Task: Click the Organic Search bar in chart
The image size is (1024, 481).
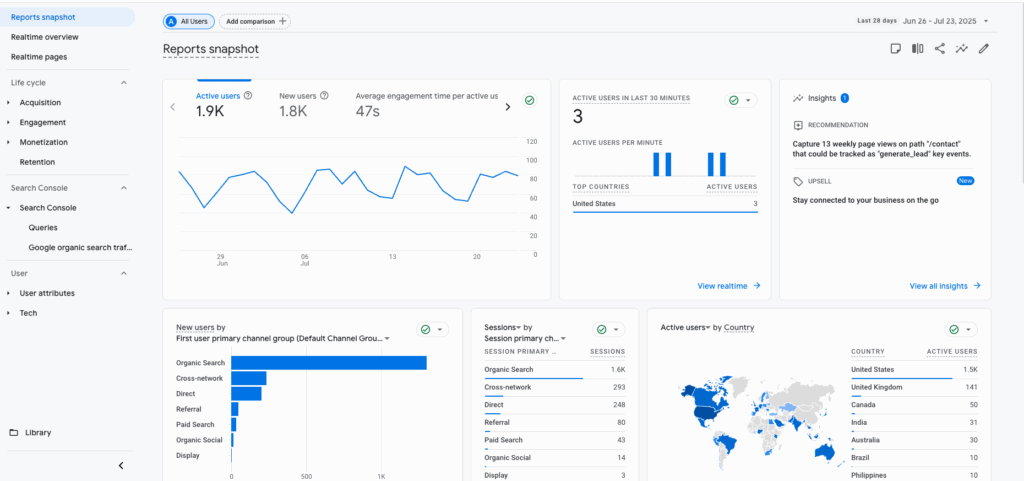Action: (x=328, y=363)
